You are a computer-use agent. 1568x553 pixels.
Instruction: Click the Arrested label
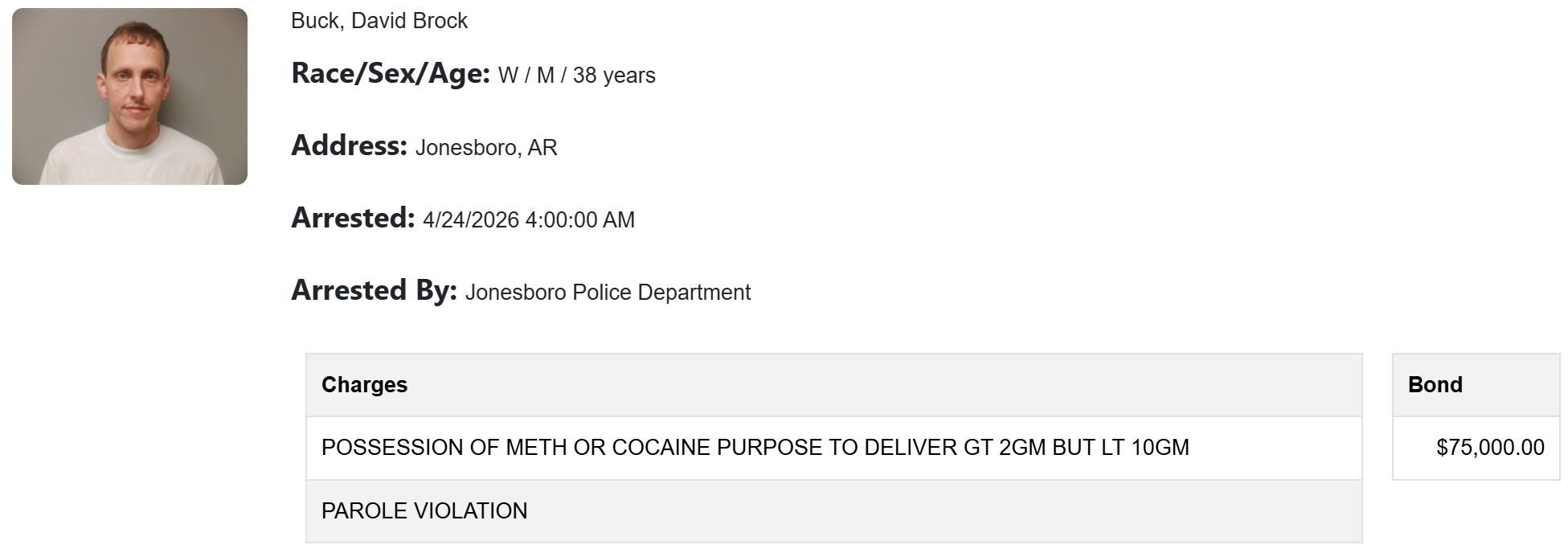[352, 219]
